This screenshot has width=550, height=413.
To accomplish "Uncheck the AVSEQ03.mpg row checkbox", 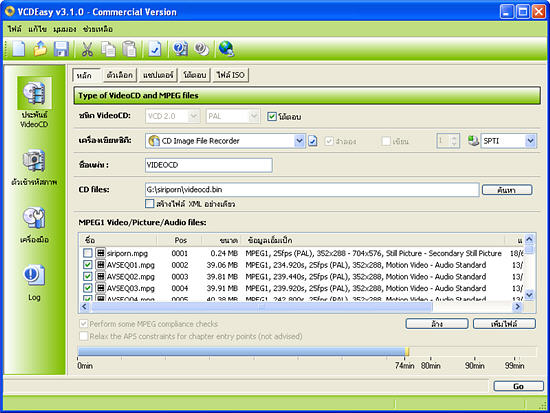I will (88, 288).
